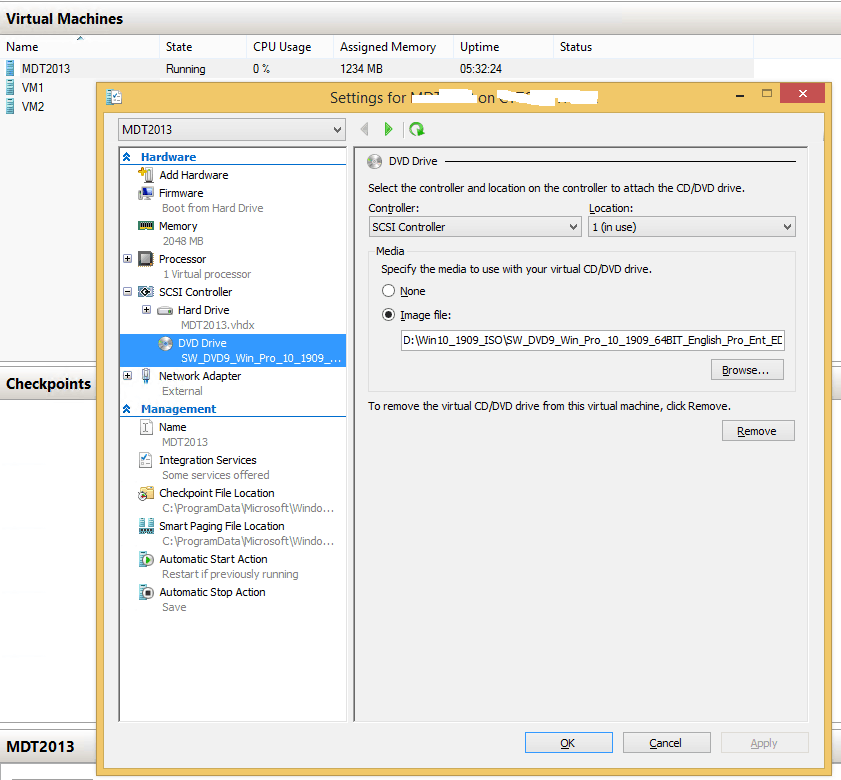
Task: Click the green forward navigation arrow
Action: pos(388,129)
